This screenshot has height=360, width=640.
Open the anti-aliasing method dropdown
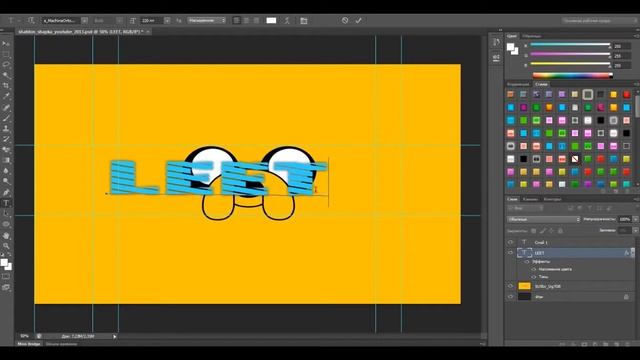tap(207, 20)
